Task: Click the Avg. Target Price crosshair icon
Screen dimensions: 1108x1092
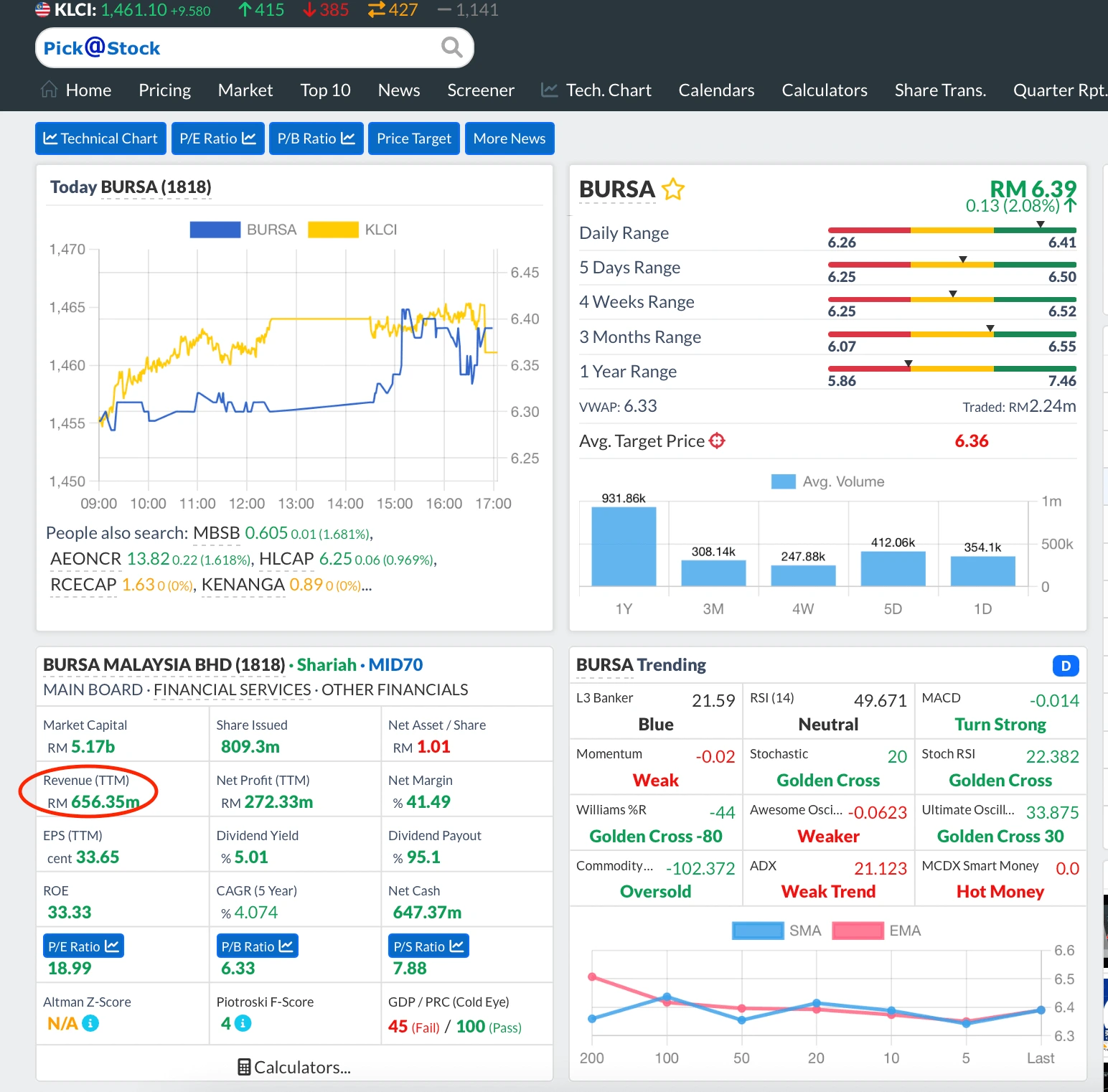Action: [717, 441]
